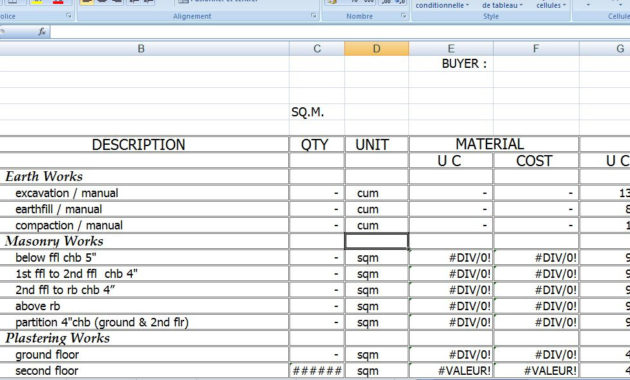The image size is (630, 380).
Task: Select the 'ground floor' cell
Action: coord(144,355)
